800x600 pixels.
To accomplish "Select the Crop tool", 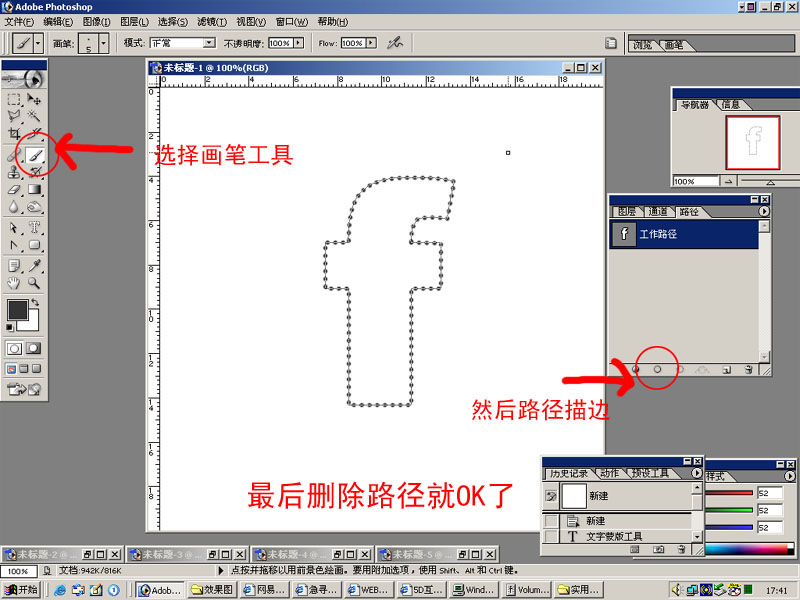I will tap(14, 134).
